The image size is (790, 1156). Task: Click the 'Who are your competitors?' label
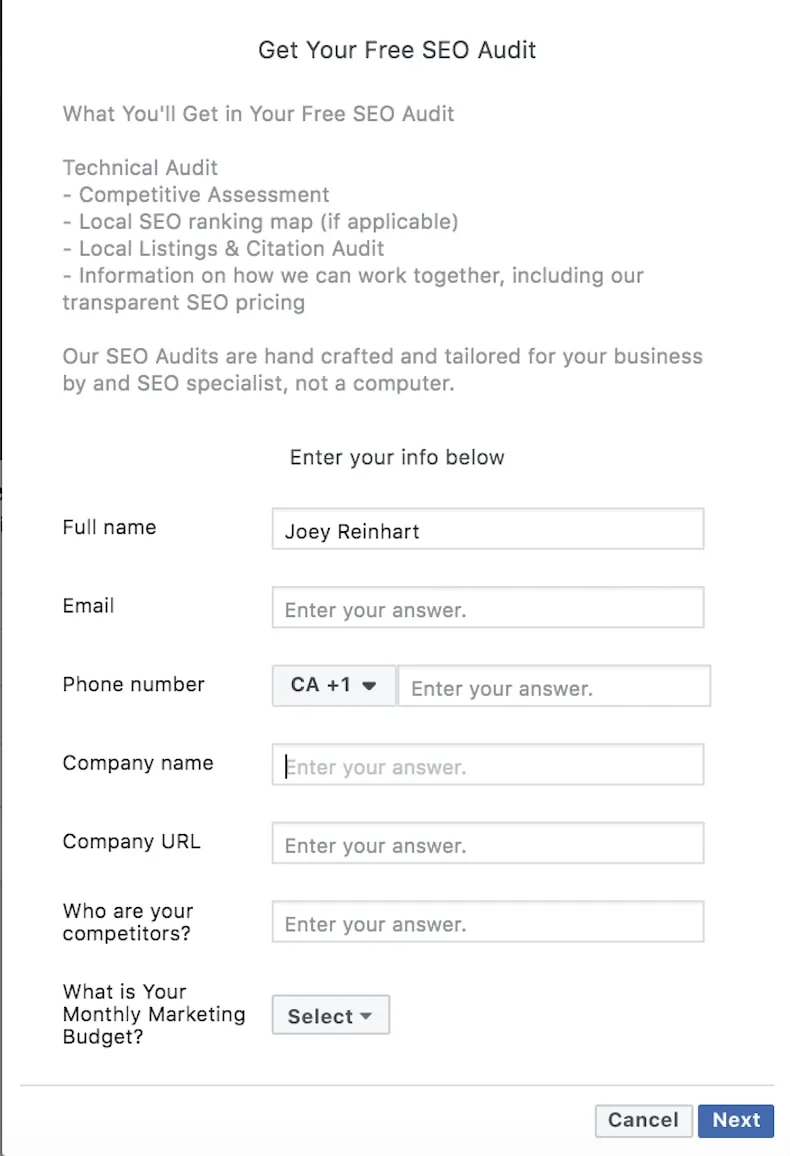point(128,922)
